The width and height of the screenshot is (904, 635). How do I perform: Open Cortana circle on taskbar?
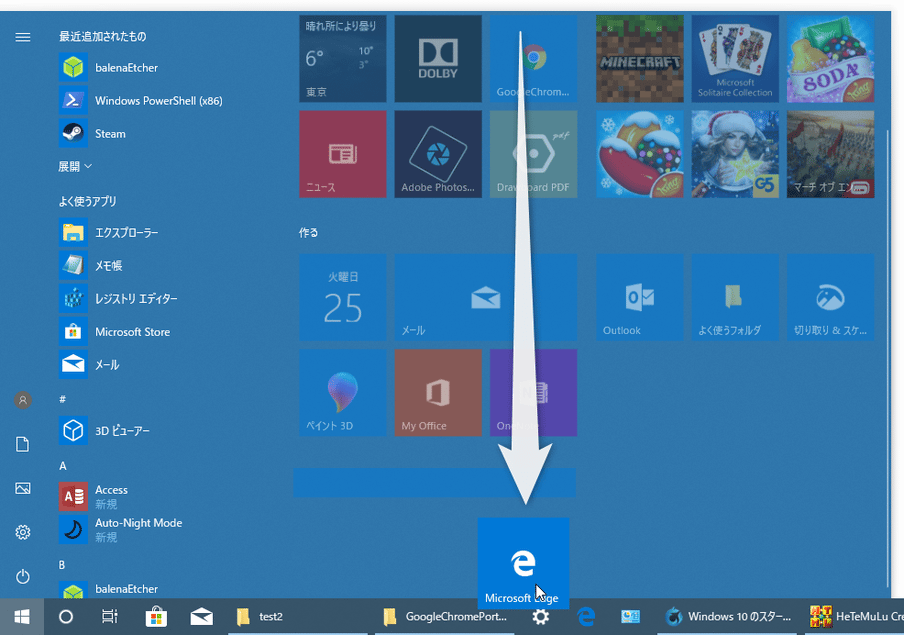(x=66, y=617)
